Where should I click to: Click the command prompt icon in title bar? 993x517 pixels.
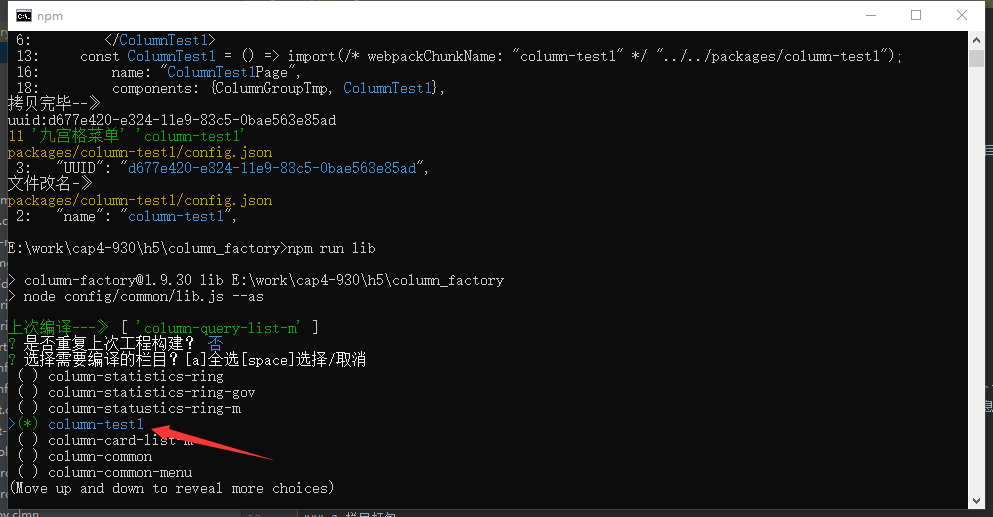[23, 15]
